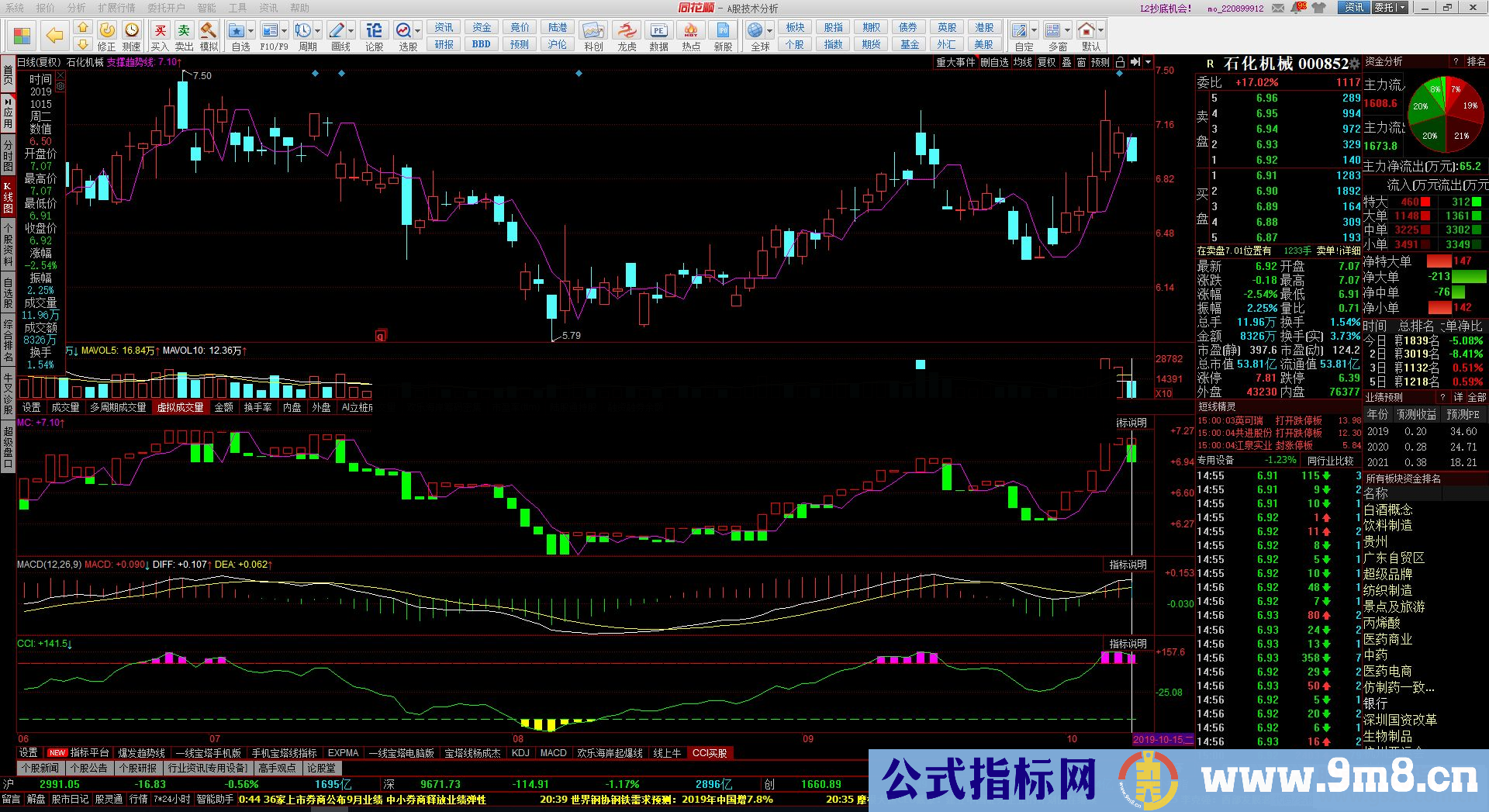Click the 卖出 sell icon
This screenshot has width=1489, height=812.
point(184,36)
